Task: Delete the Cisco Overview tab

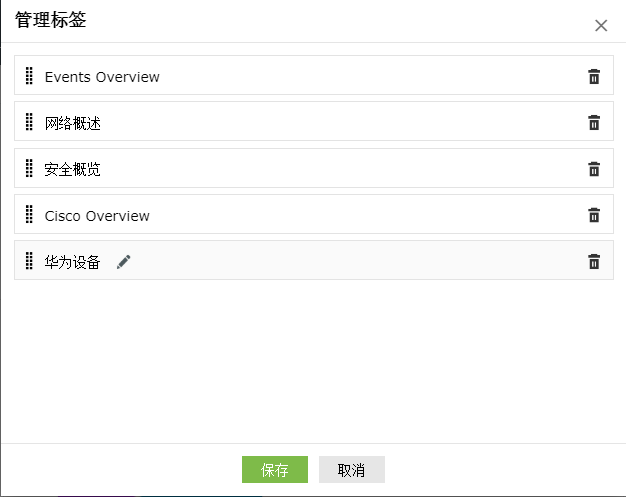Action: tap(594, 215)
